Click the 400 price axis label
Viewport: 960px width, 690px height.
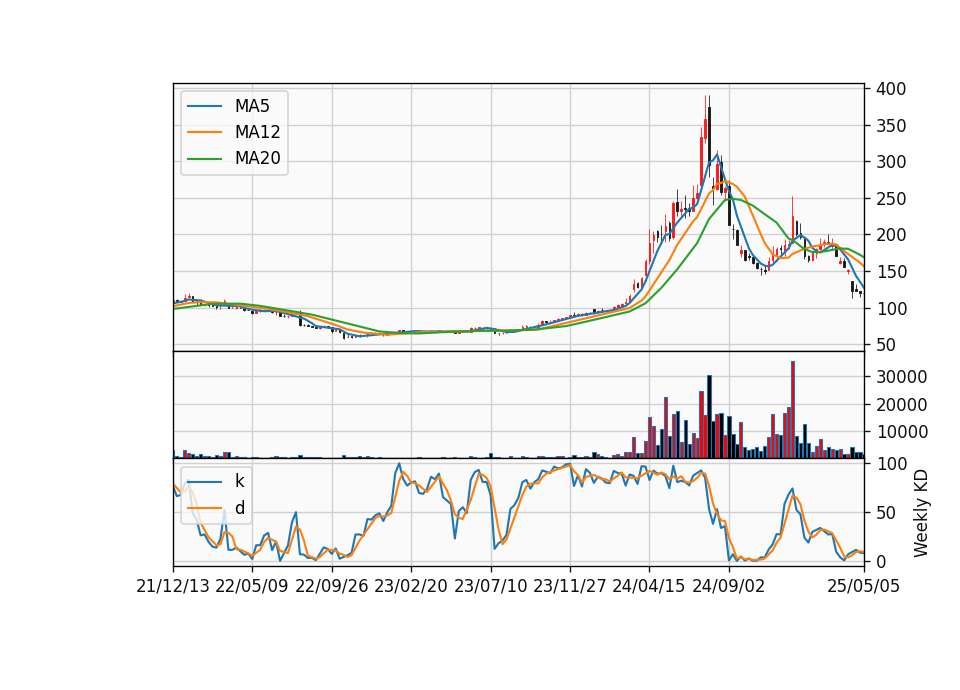tap(891, 89)
